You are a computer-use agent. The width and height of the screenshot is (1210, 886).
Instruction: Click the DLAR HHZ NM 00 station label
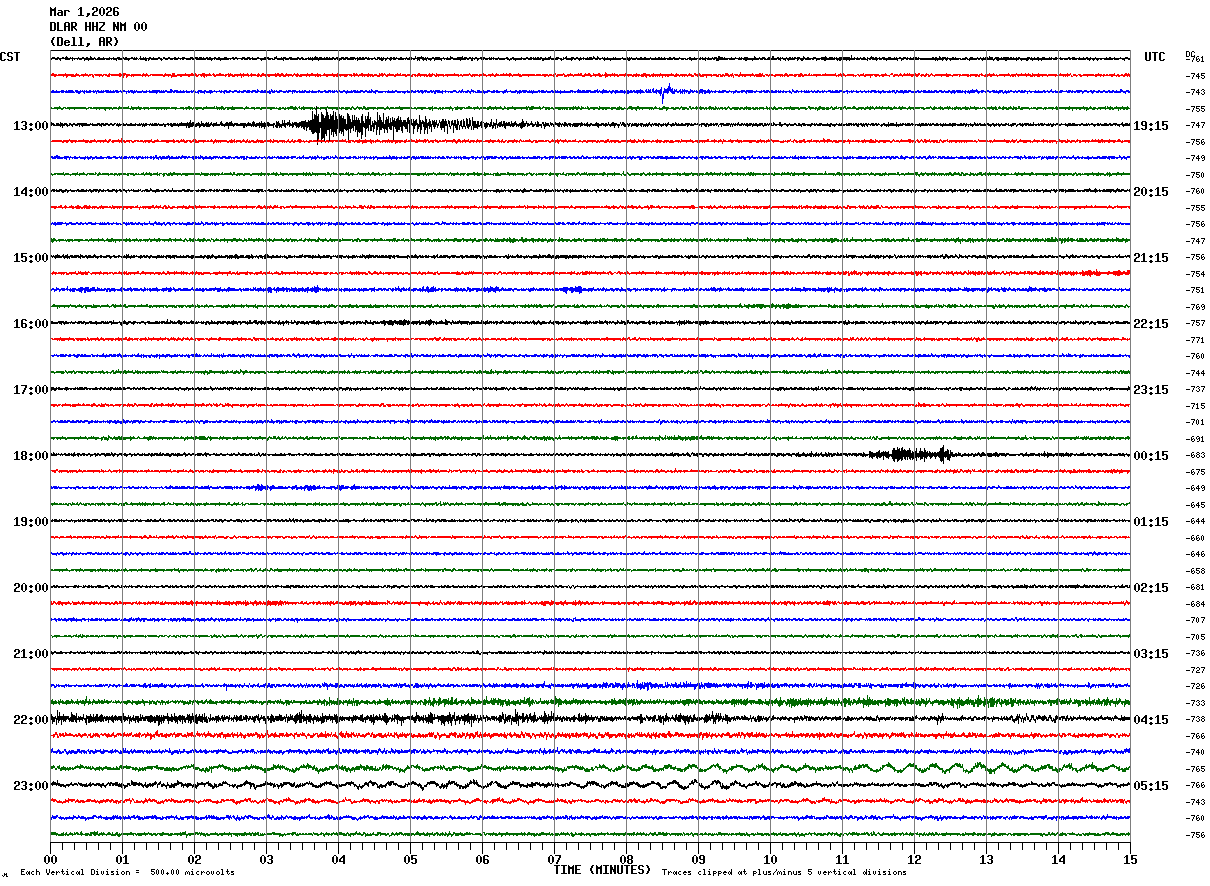click(98, 27)
